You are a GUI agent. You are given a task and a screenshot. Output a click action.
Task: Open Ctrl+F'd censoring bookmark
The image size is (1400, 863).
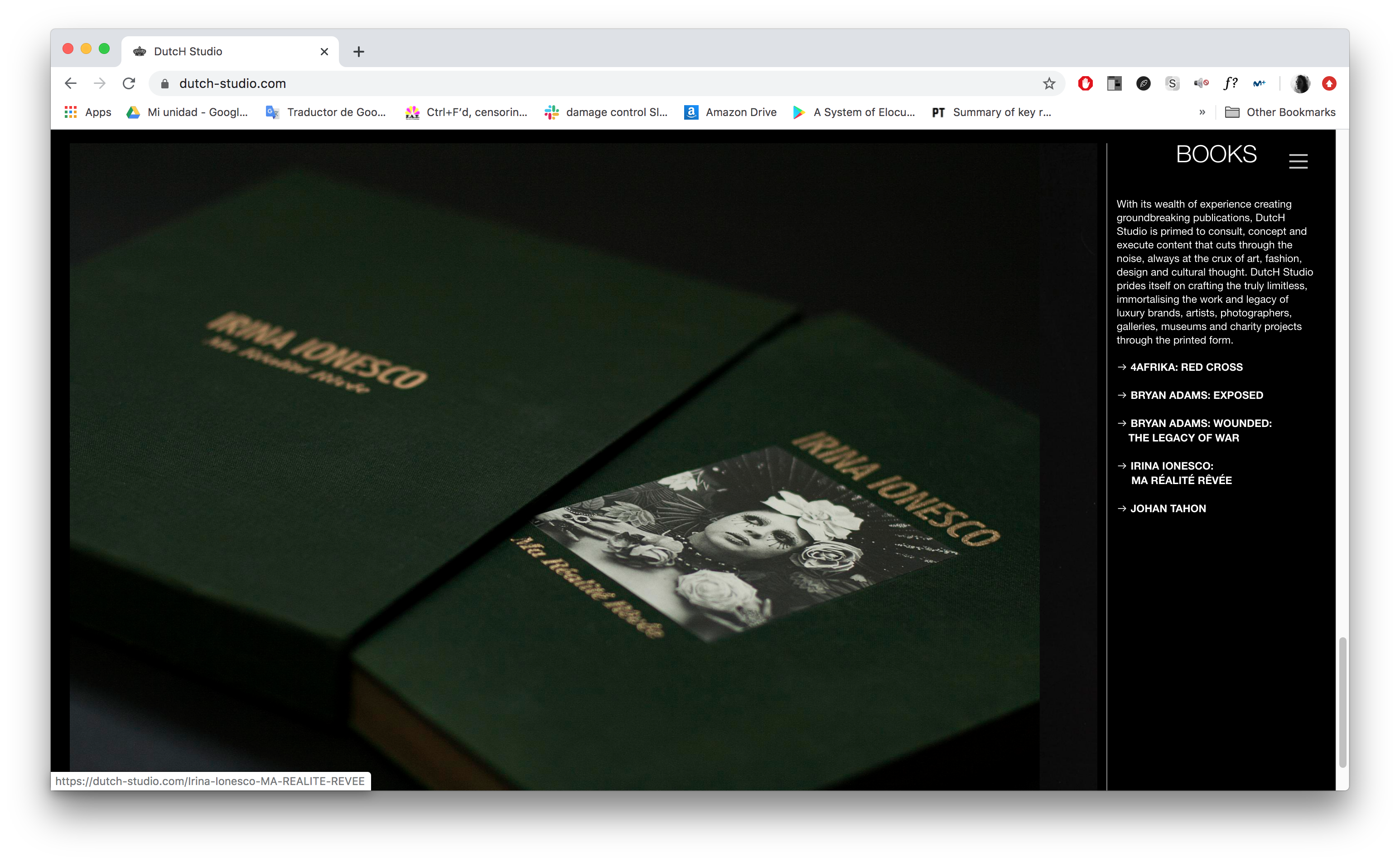pyautogui.click(x=466, y=112)
